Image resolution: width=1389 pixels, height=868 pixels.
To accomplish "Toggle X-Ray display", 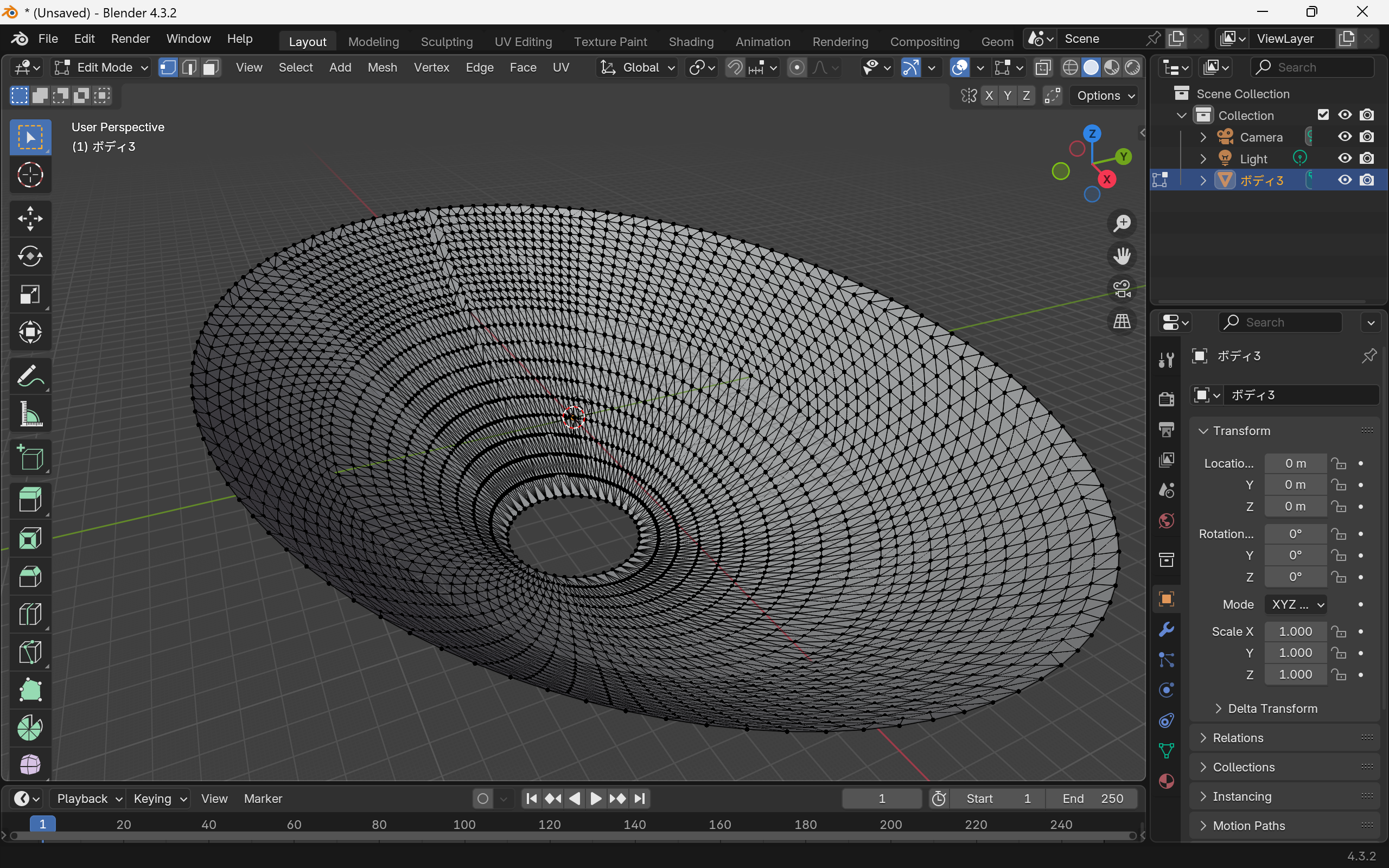I will pos(1043,68).
